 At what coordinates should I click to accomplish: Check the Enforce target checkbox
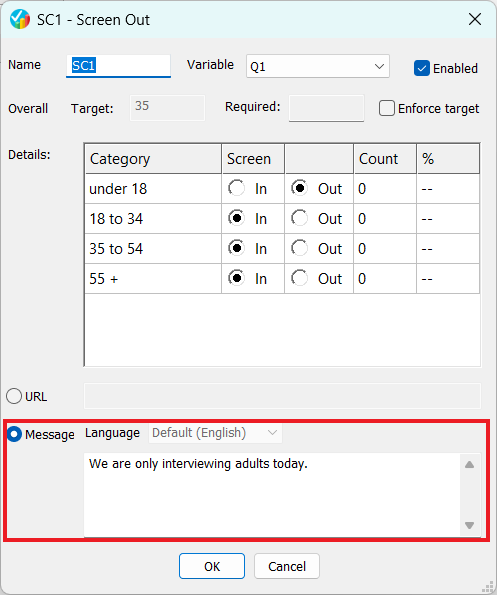coord(387,108)
